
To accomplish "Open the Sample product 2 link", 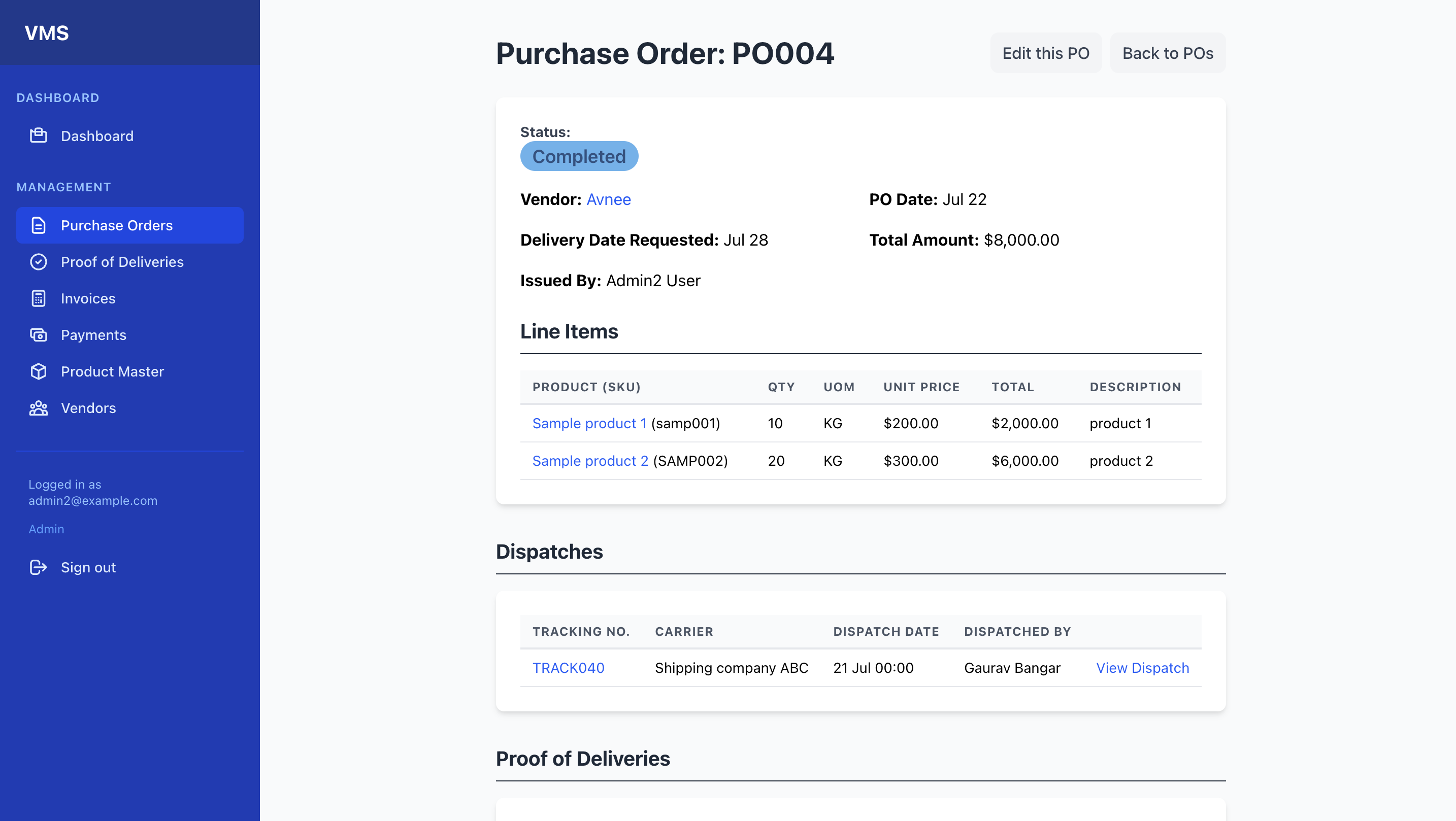I will click(590, 461).
